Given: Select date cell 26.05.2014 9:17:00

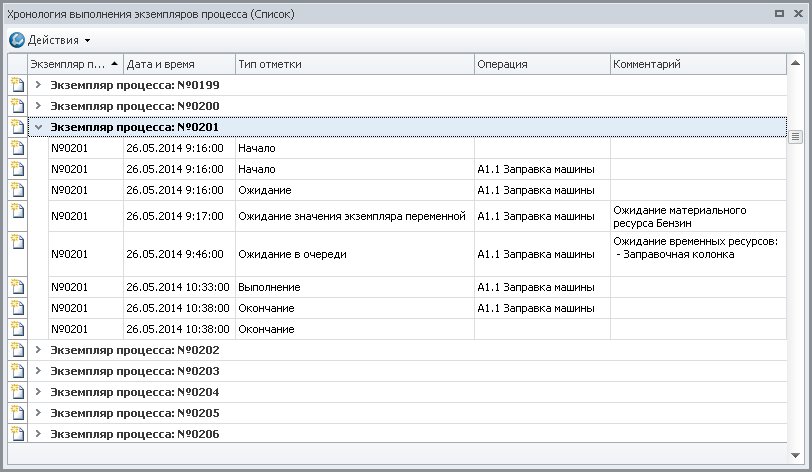Looking at the screenshot, I should pos(179,216).
